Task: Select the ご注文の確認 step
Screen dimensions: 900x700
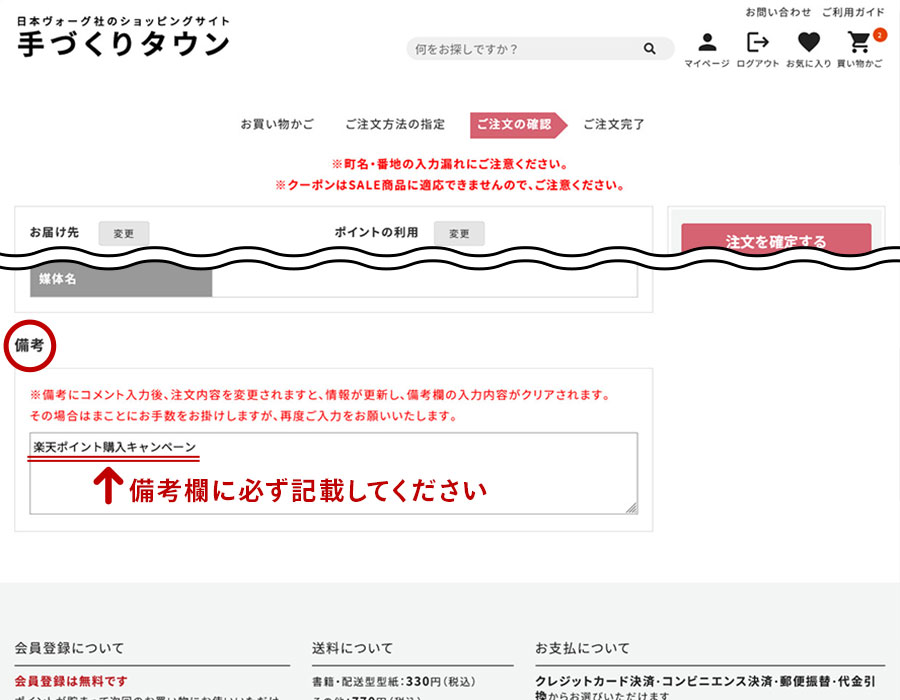Action: pos(514,125)
